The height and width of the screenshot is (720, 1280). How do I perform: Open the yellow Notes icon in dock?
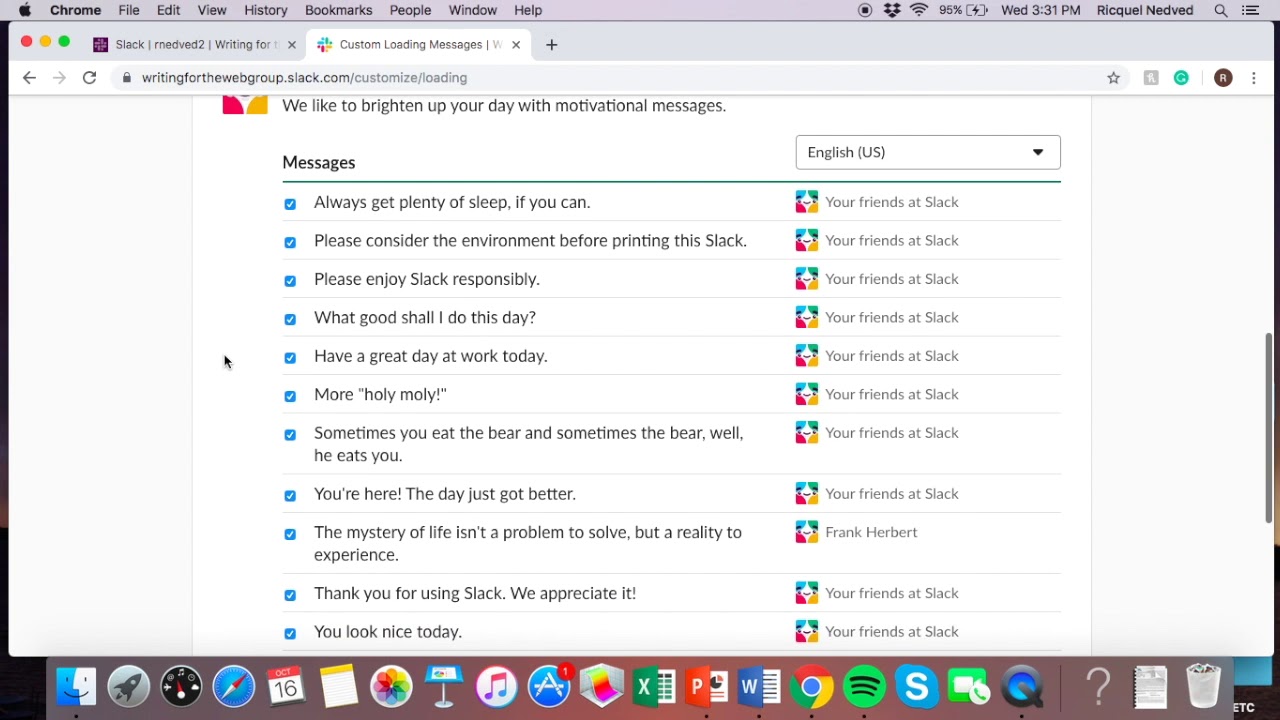point(339,687)
